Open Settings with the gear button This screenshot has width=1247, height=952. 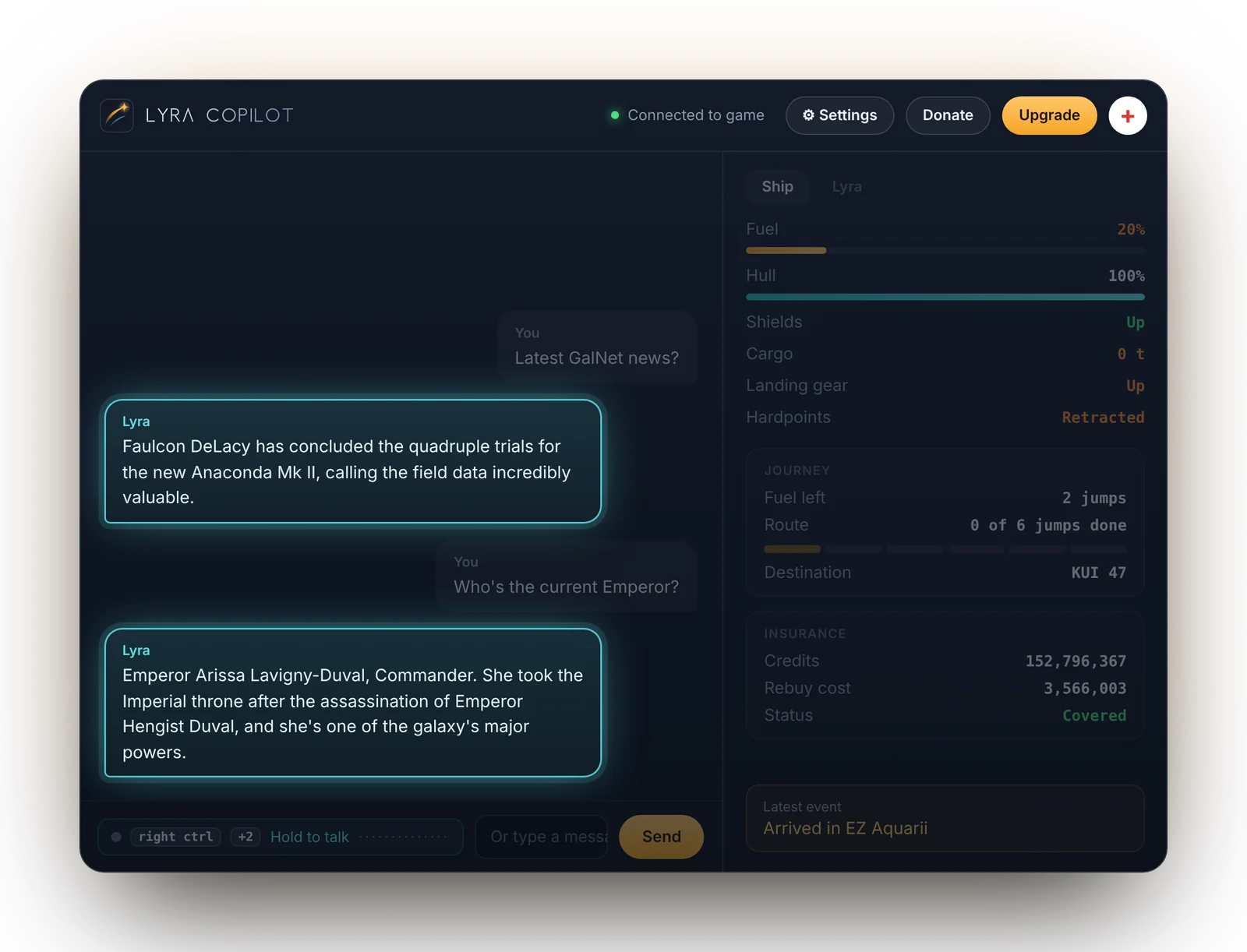tap(839, 115)
